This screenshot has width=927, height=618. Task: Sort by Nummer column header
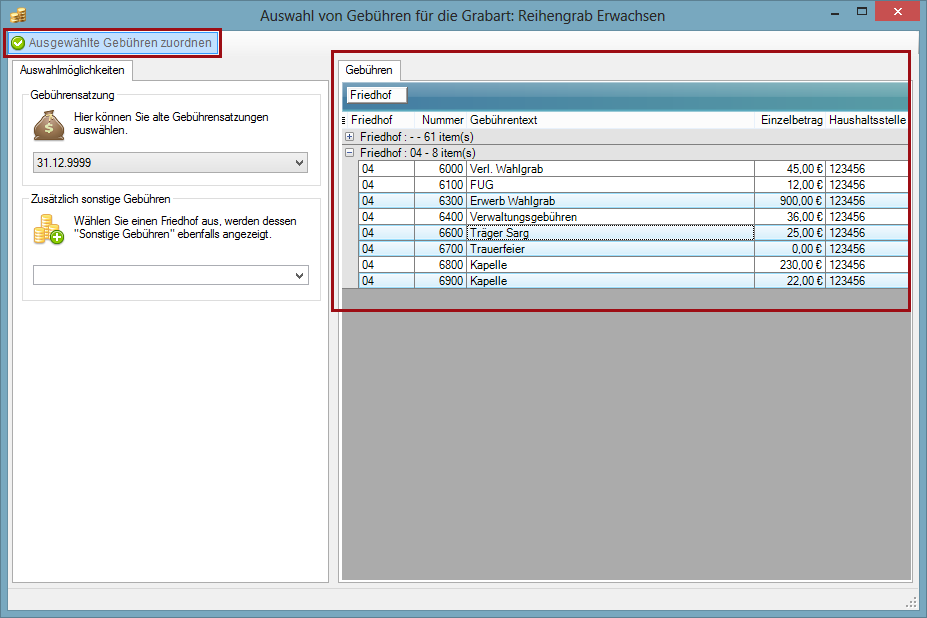pos(442,120)
